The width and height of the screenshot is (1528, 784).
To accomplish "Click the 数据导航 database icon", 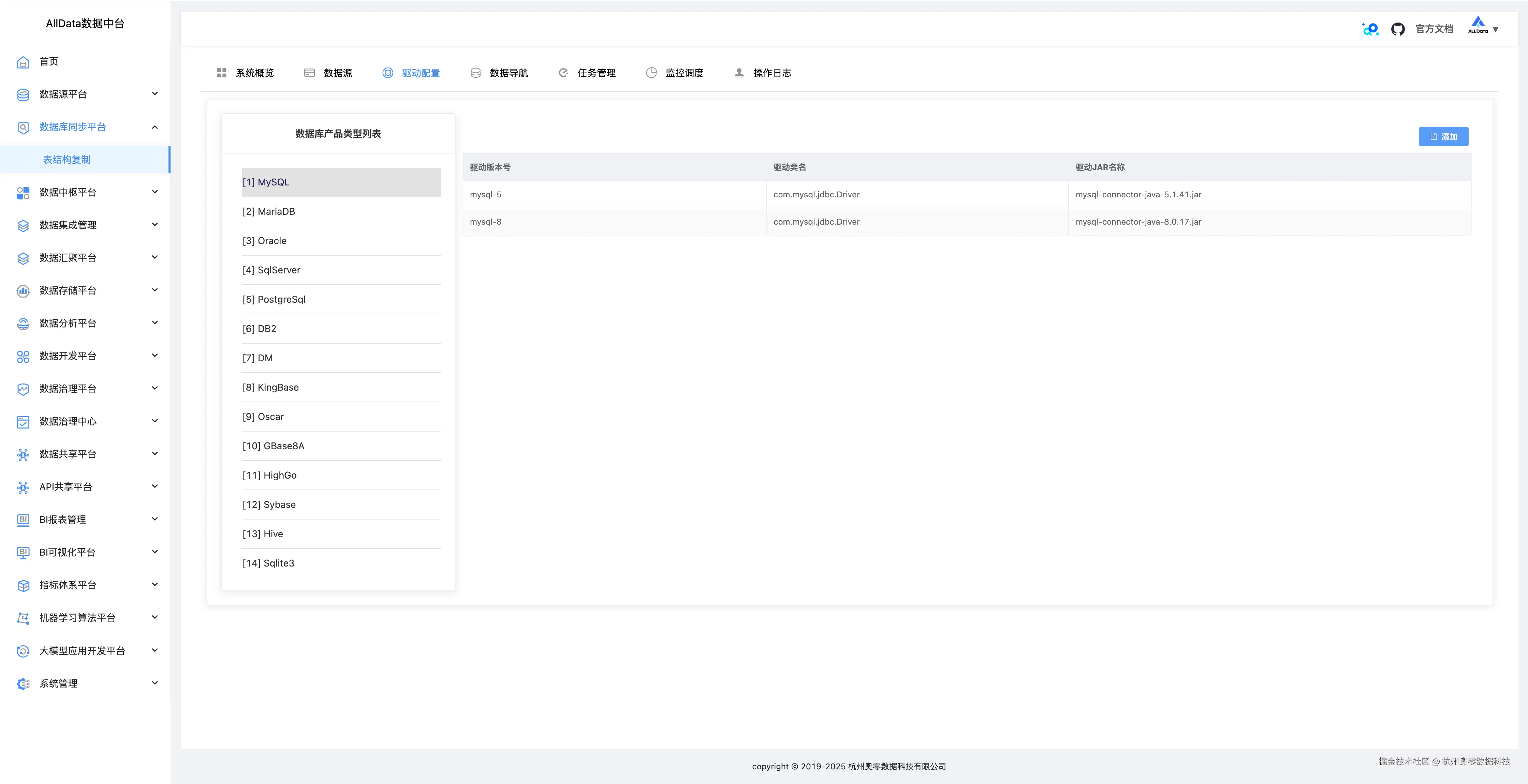I will tap(476, 73).
